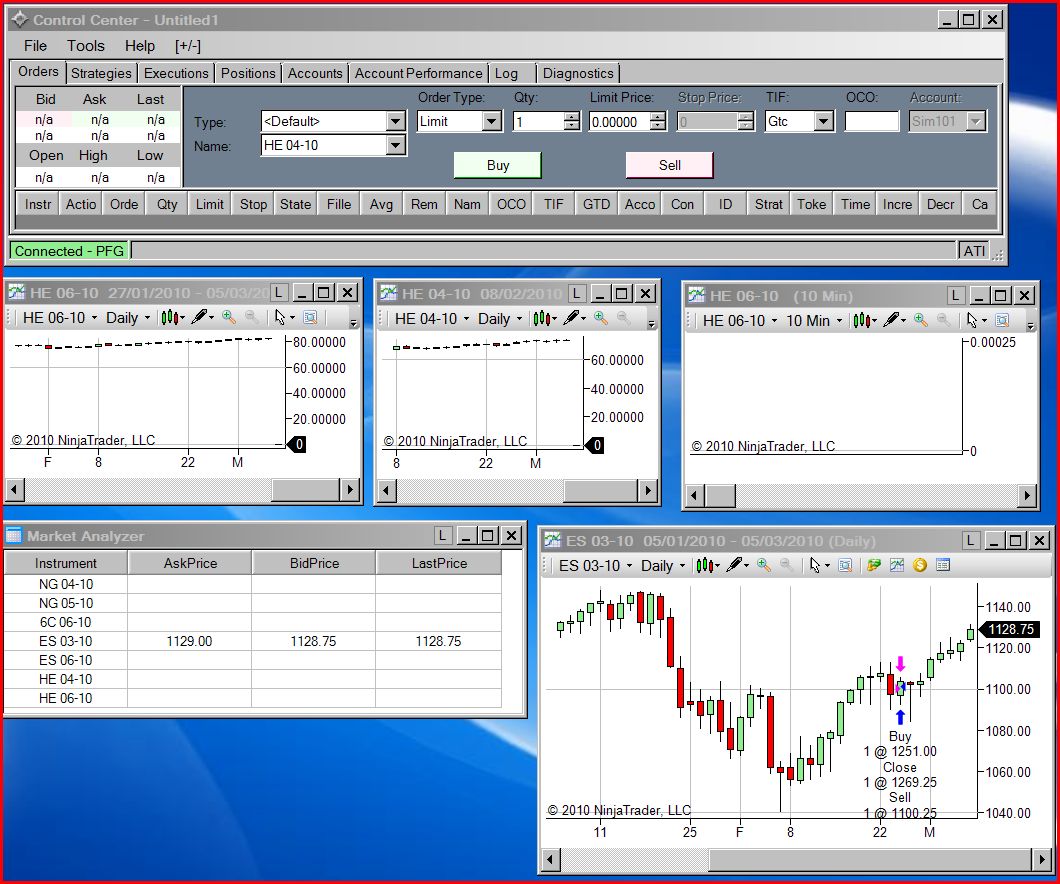Open the Name HE 04-10 instrument dropdown
1060x884 pixels.
[x=395, y=145]
